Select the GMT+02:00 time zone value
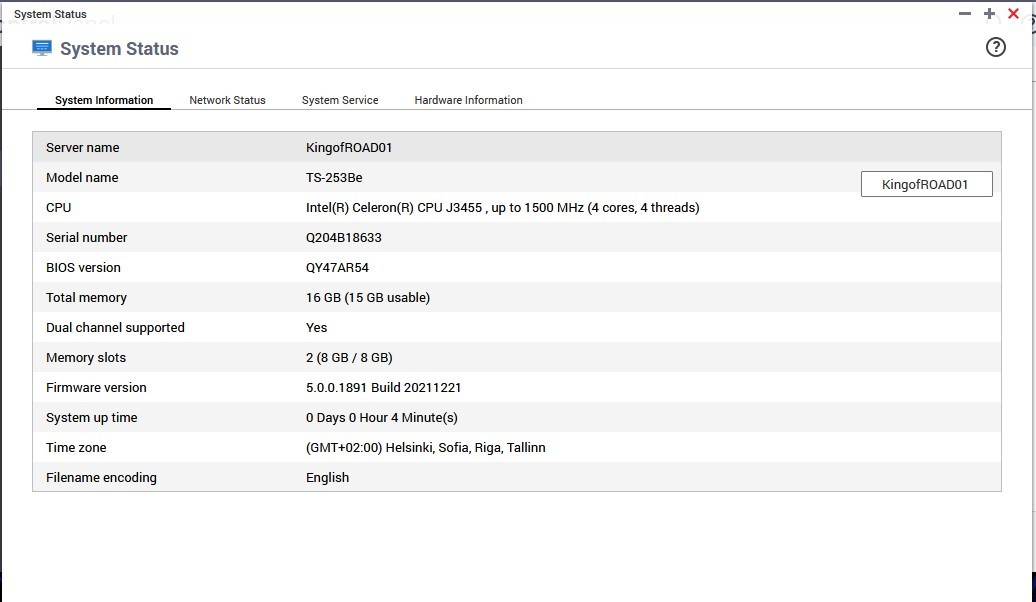This screenshot has height=602, width=1036. pos(425,447)
